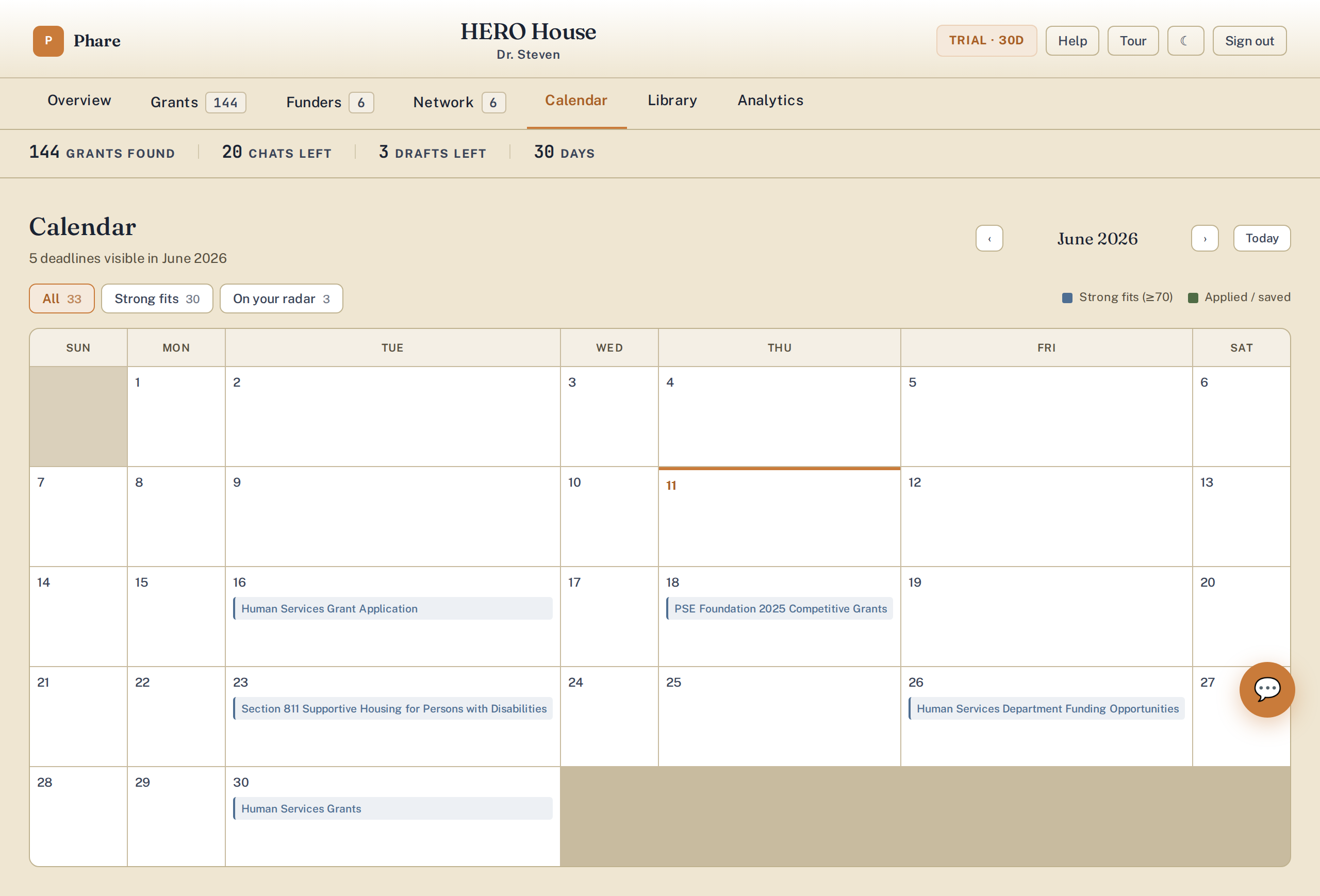Click the Applied / saved legend label
Viewport: 1320px width, 896px height.
click(1247, 297)
